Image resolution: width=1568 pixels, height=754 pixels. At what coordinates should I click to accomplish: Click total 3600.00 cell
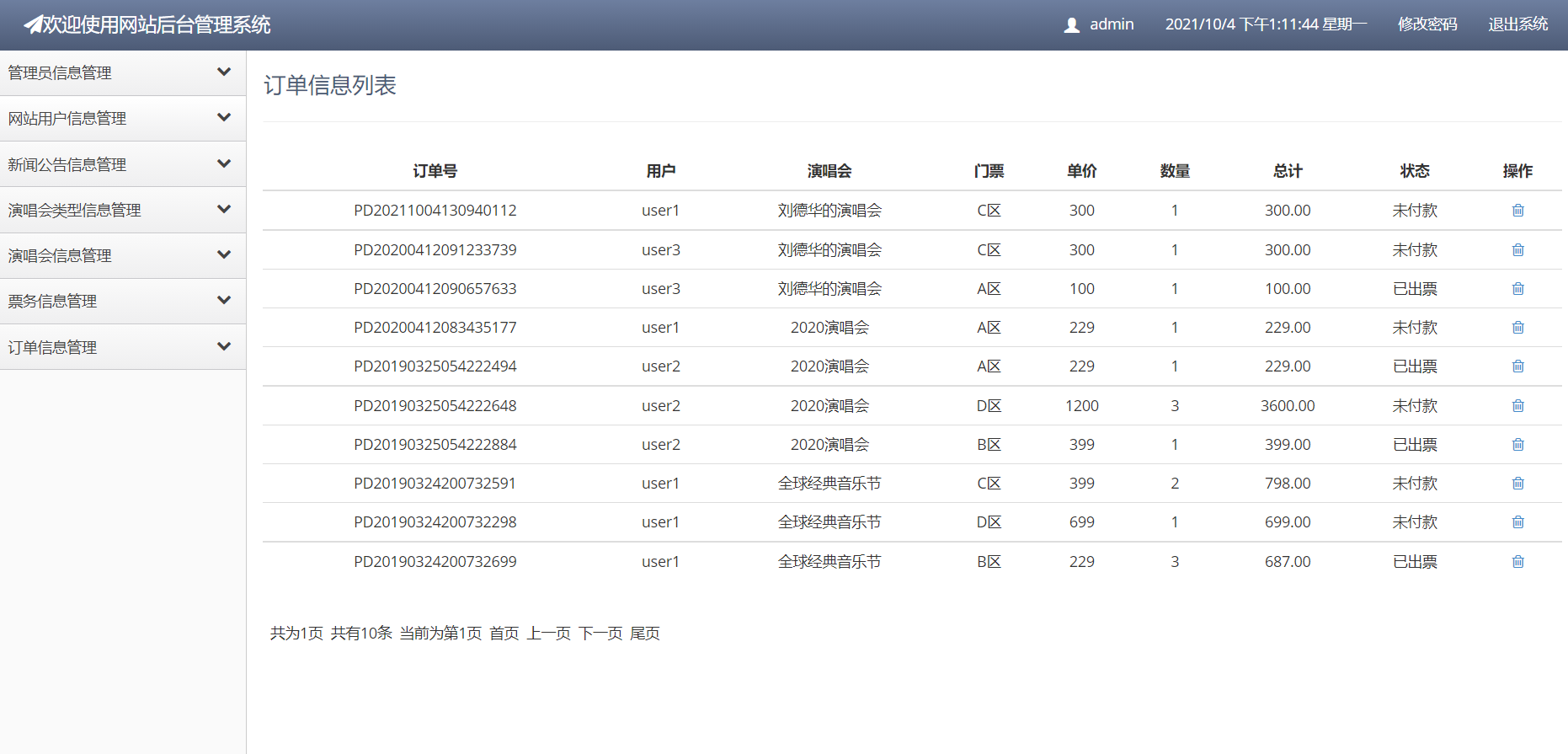point(1288,405)
